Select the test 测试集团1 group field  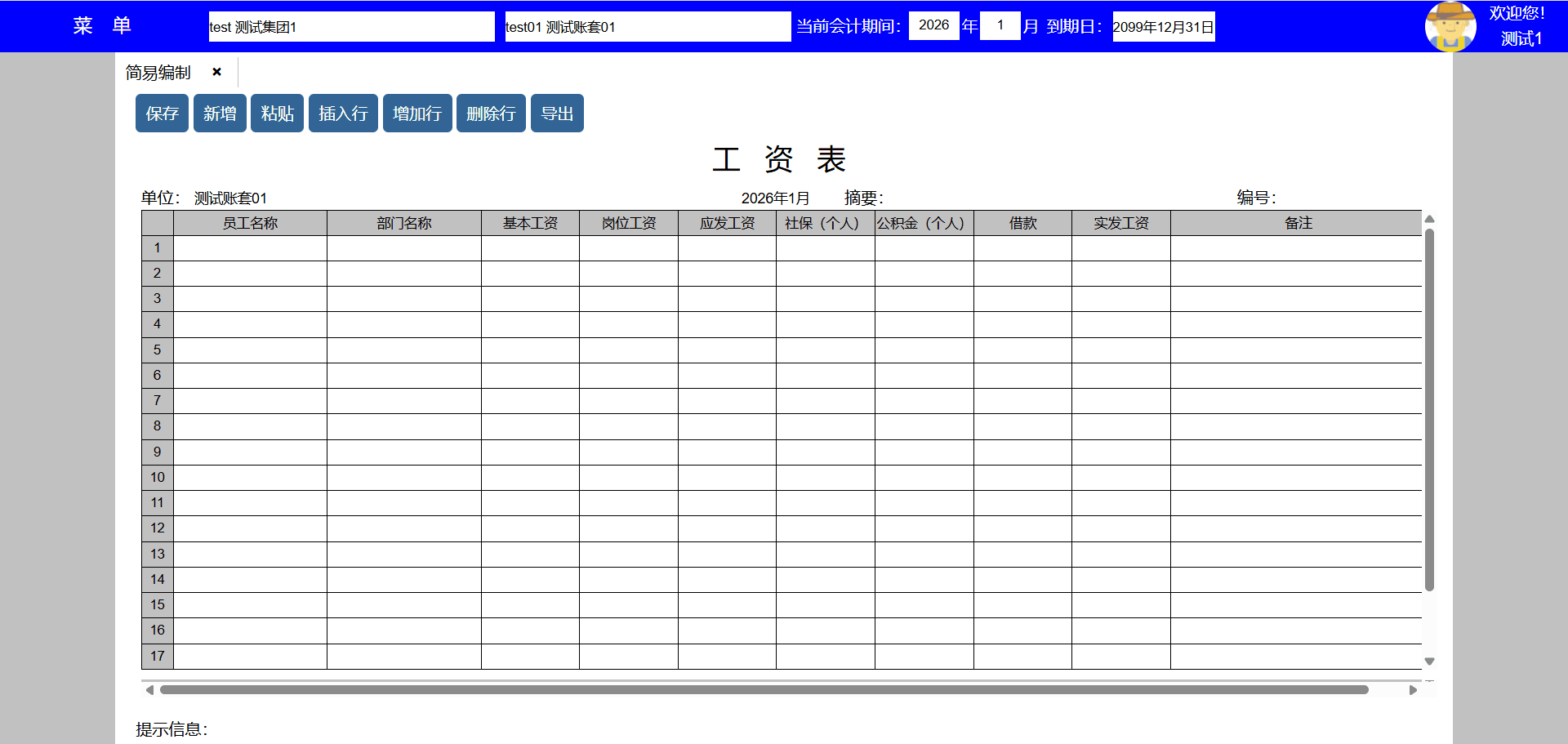[x=351, y=27]
